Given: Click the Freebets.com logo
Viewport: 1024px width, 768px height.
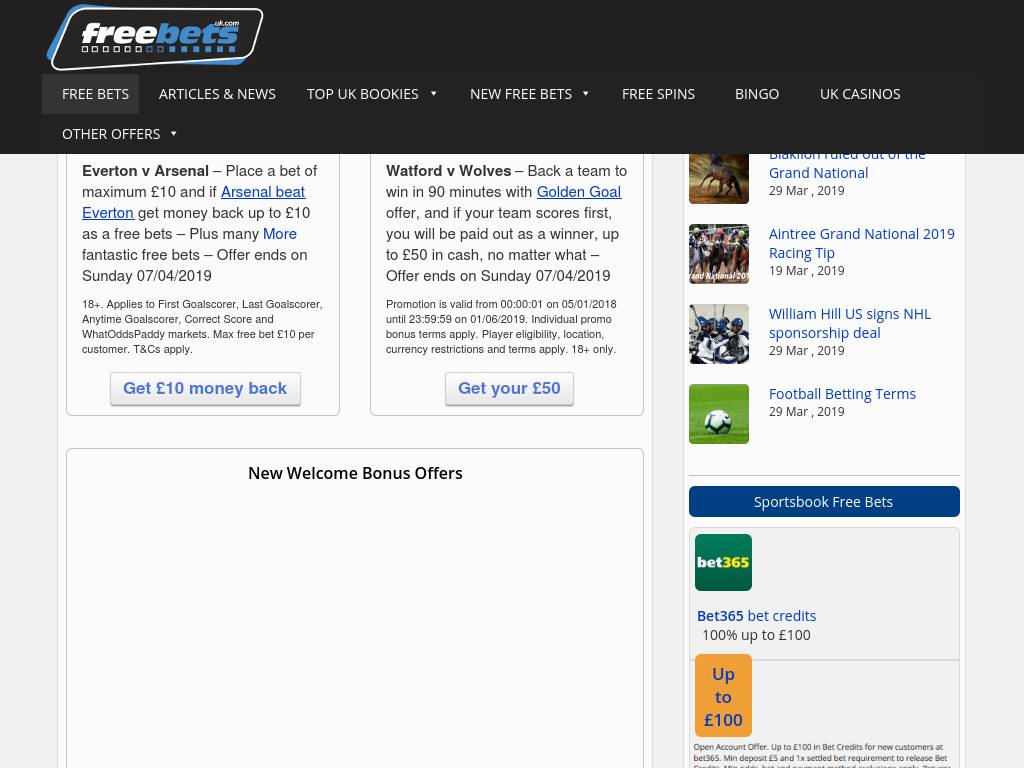Looking at the screenshot, I should pos(155,38).
